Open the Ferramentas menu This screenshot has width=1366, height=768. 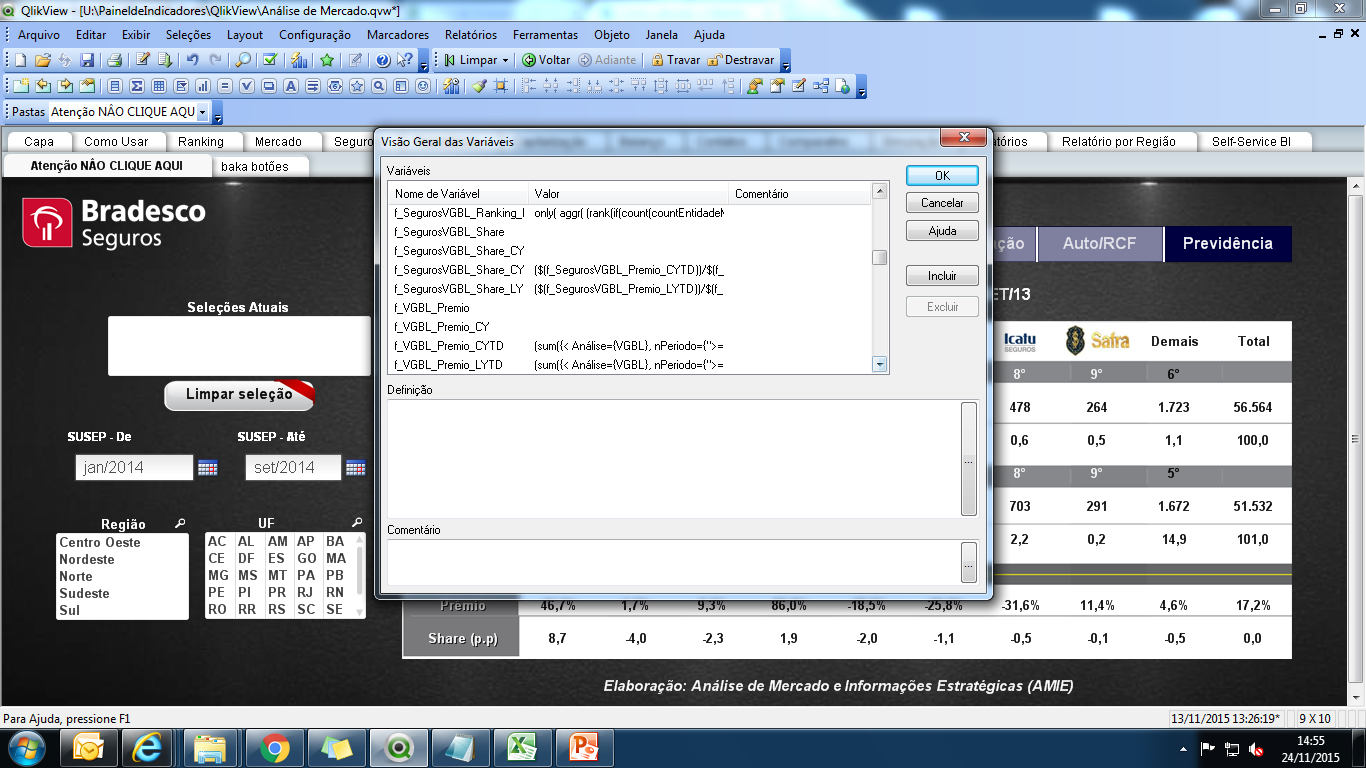click(x=546, y=34)
